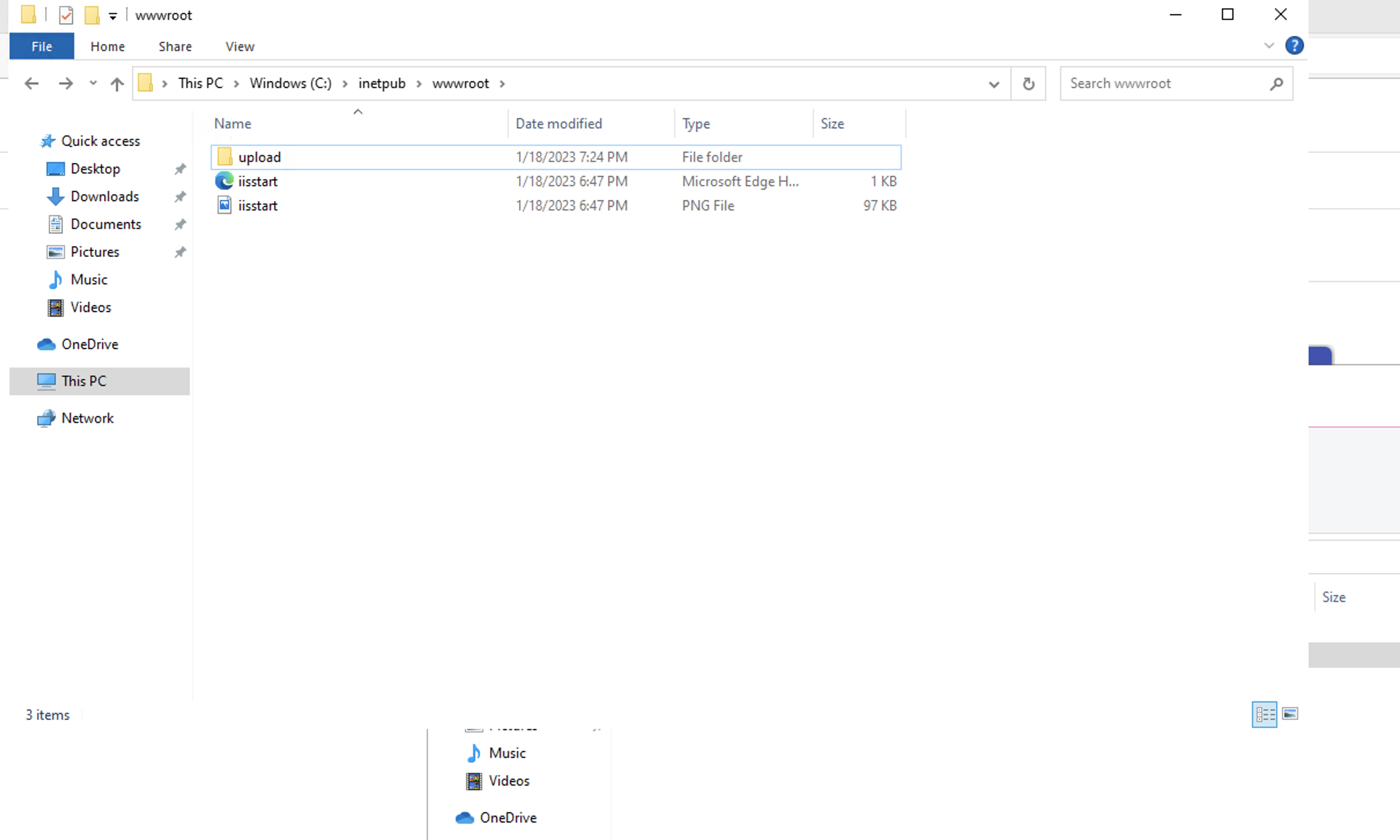Expand the Quick Access Toolbar customize menu
Image resolution: width=1400 pixels, height=840 pixels.
click(x=113, y=14)
